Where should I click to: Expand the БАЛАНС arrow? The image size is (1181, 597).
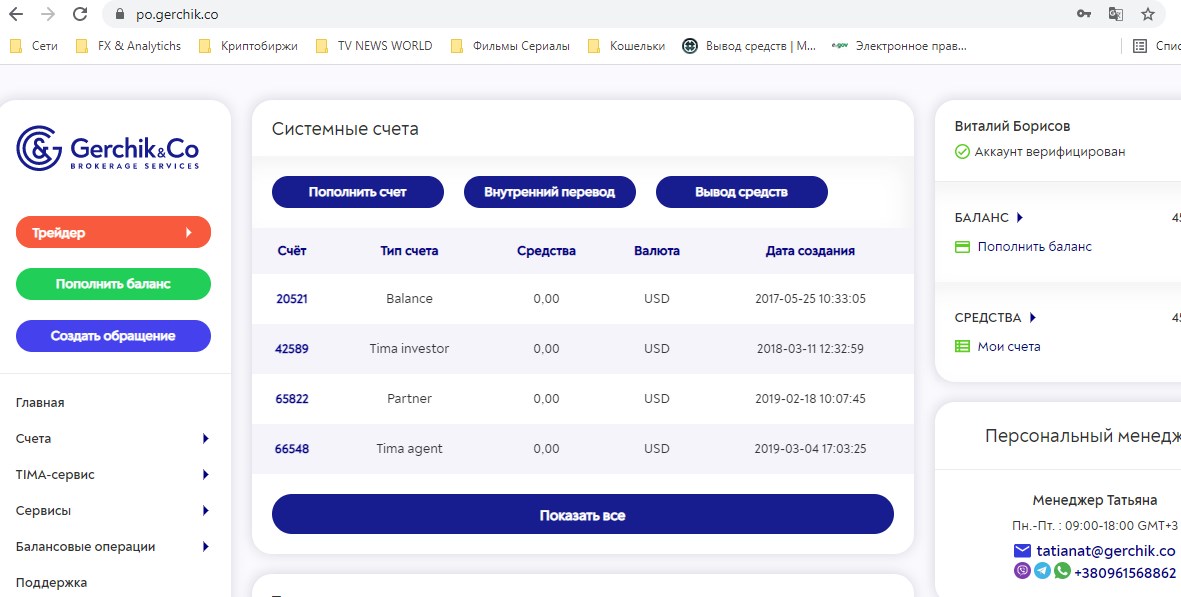(x=1020, y=218)
